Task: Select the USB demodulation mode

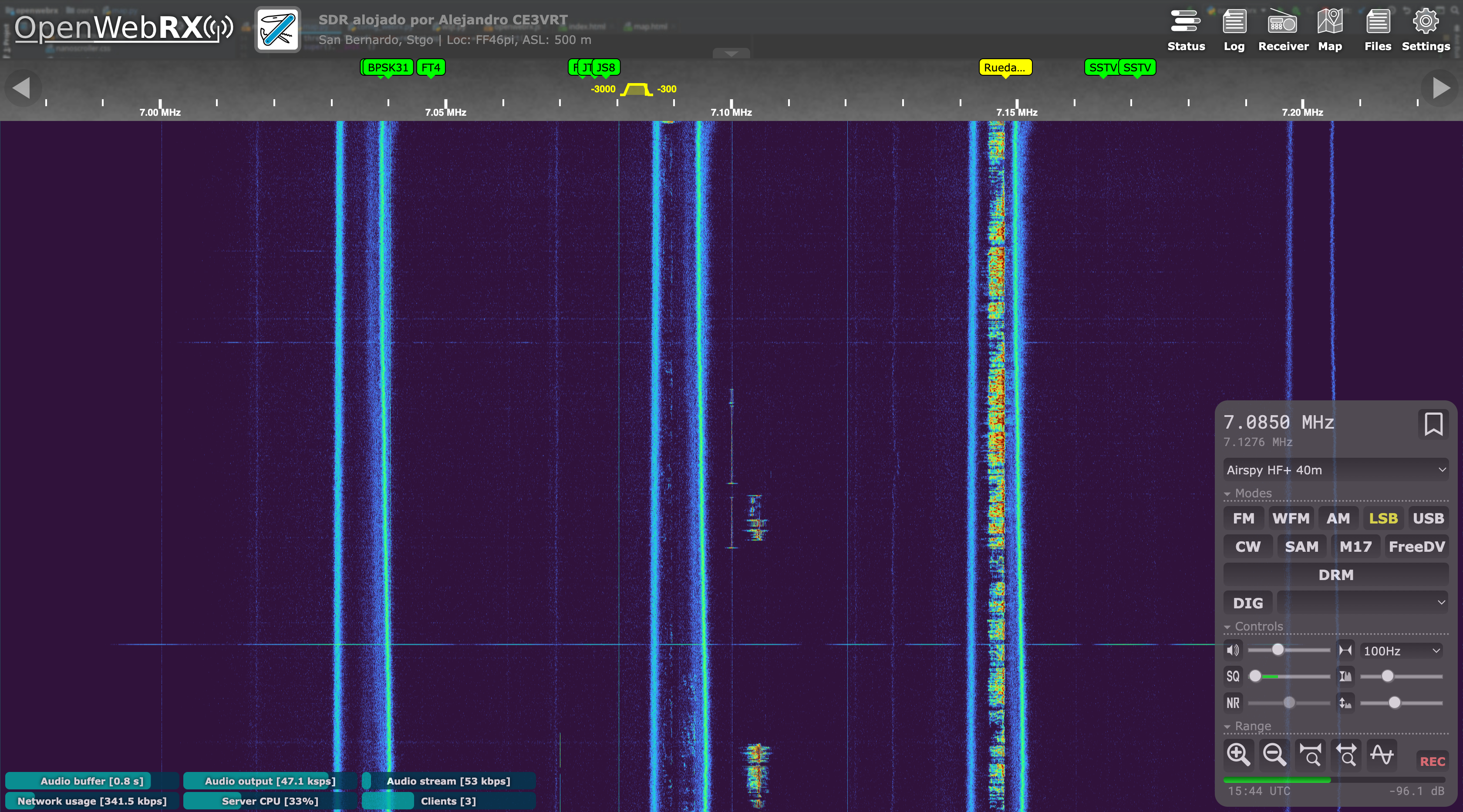Action: (x=1428, y=518)
